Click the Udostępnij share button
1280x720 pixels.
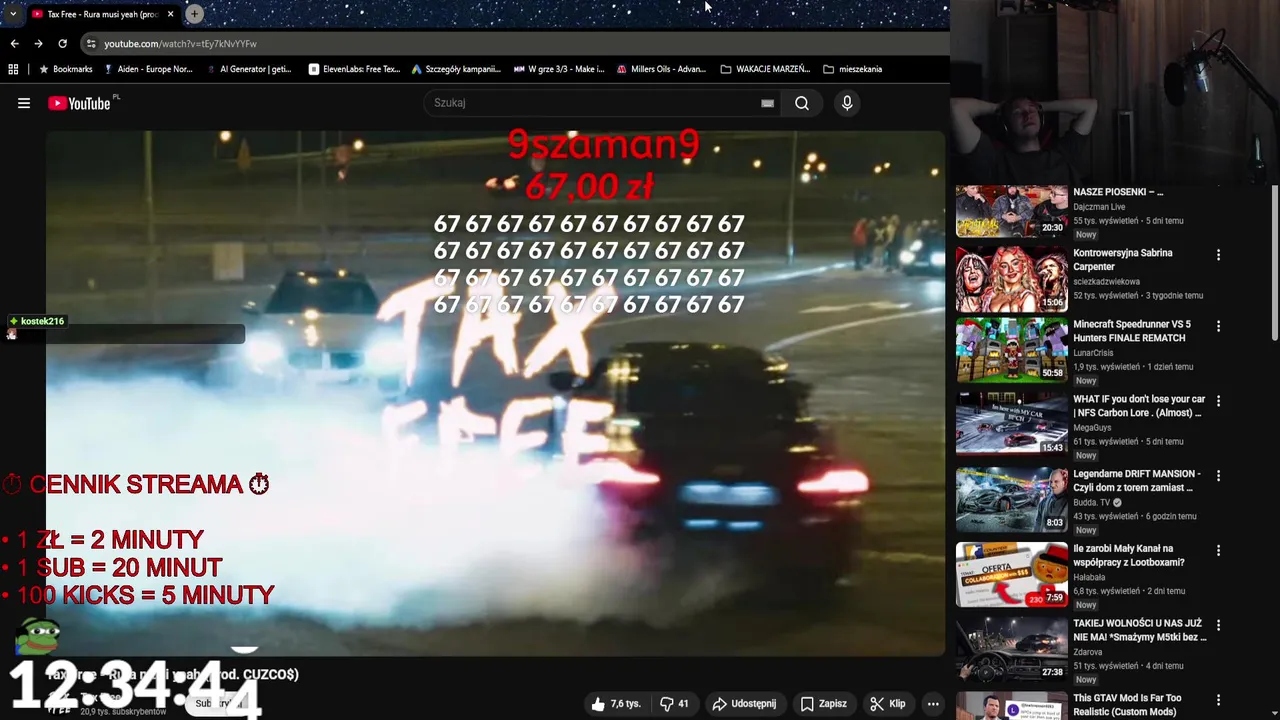click(x=744, y=704)
